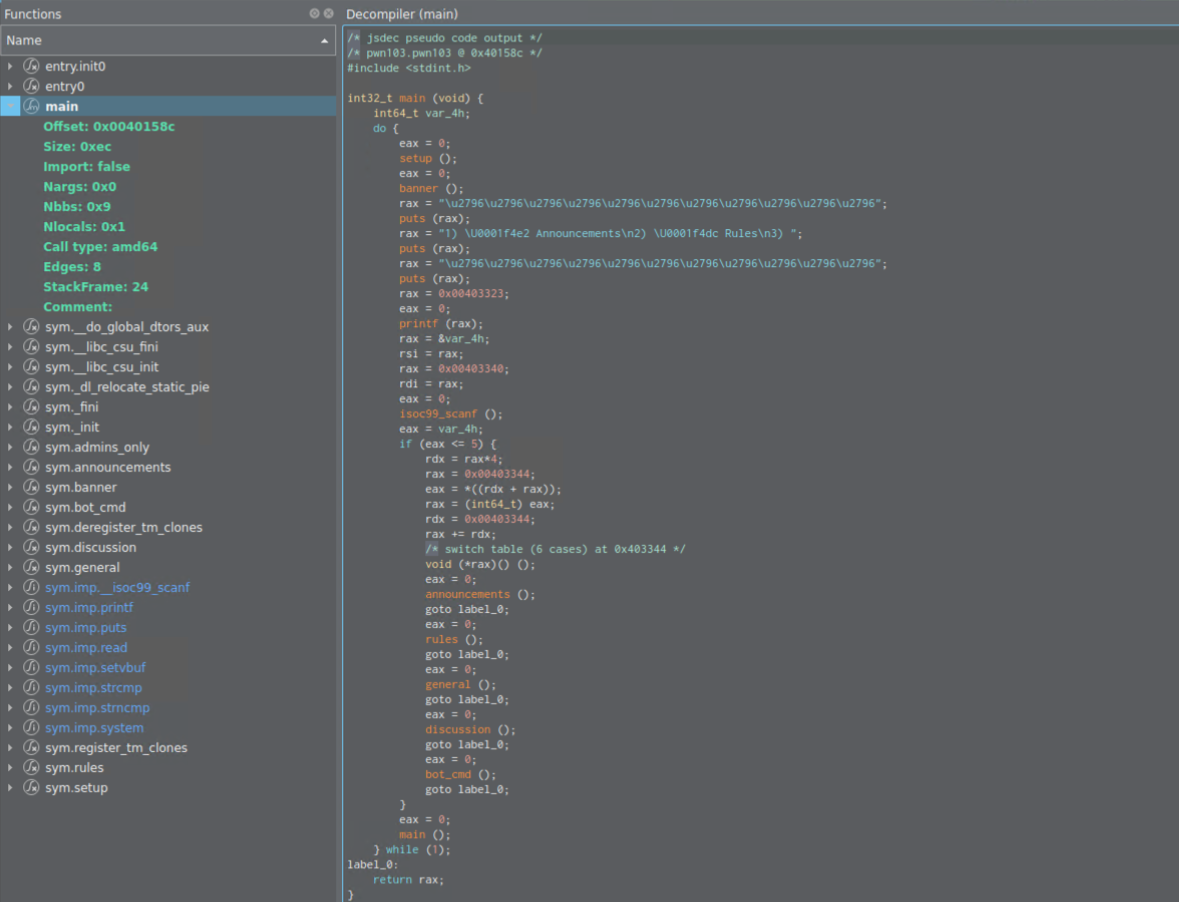Collapse the main function details
Image resolution: width=1179 pixels, height=902 pixels.
pos(10,106)
